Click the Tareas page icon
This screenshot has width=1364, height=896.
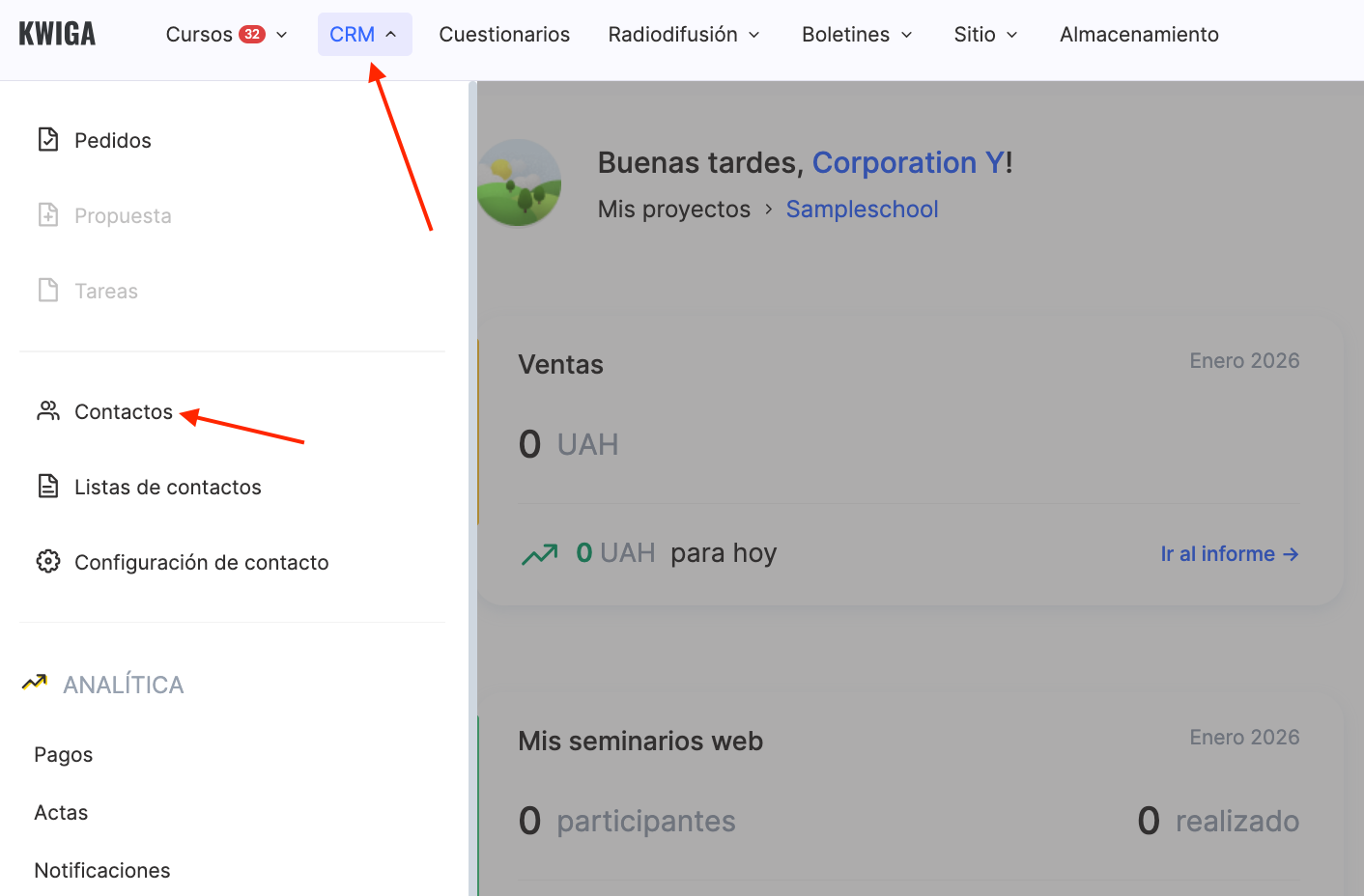48,291
